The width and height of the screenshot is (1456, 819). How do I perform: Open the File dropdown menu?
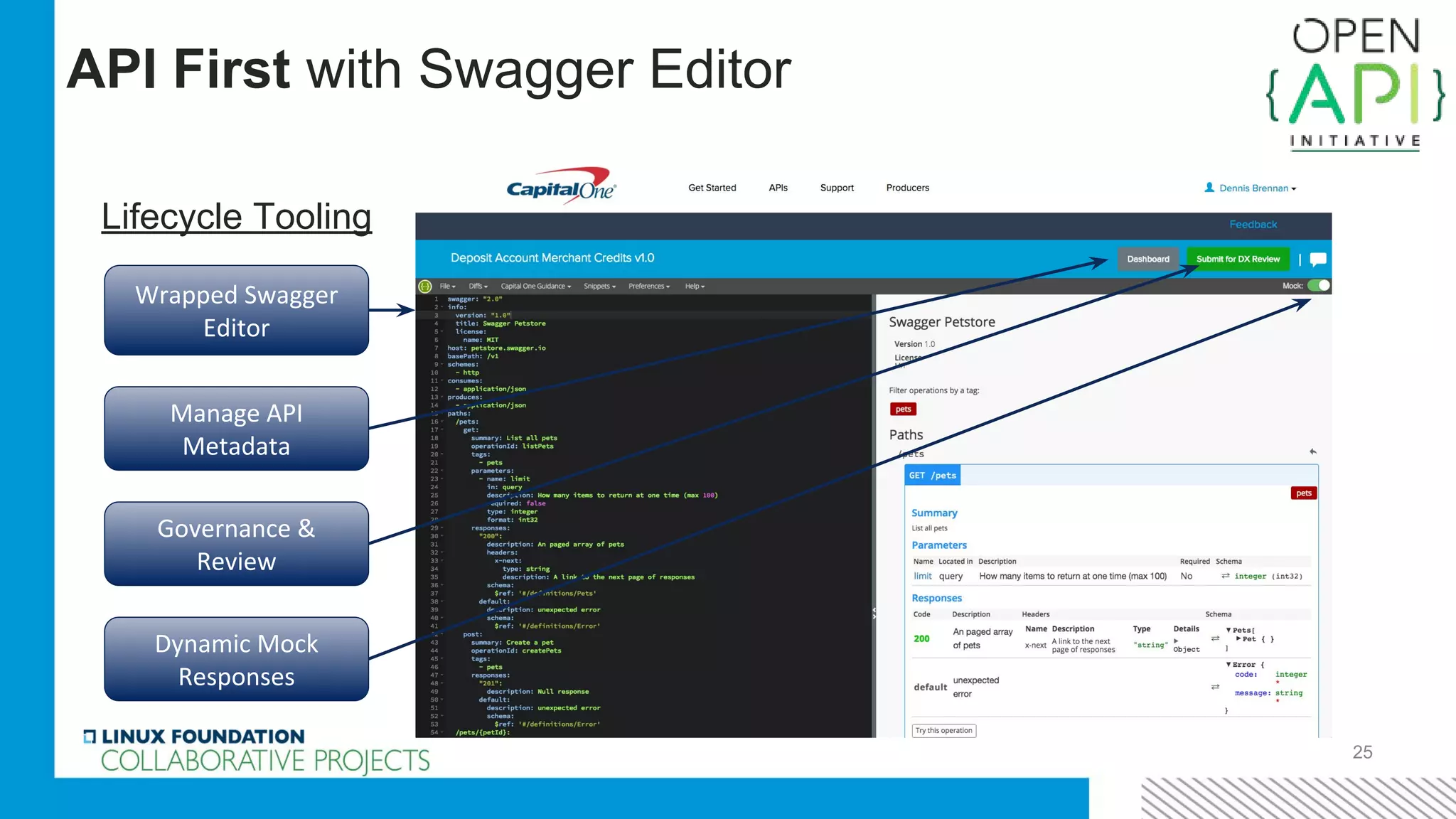pos(447,287)
